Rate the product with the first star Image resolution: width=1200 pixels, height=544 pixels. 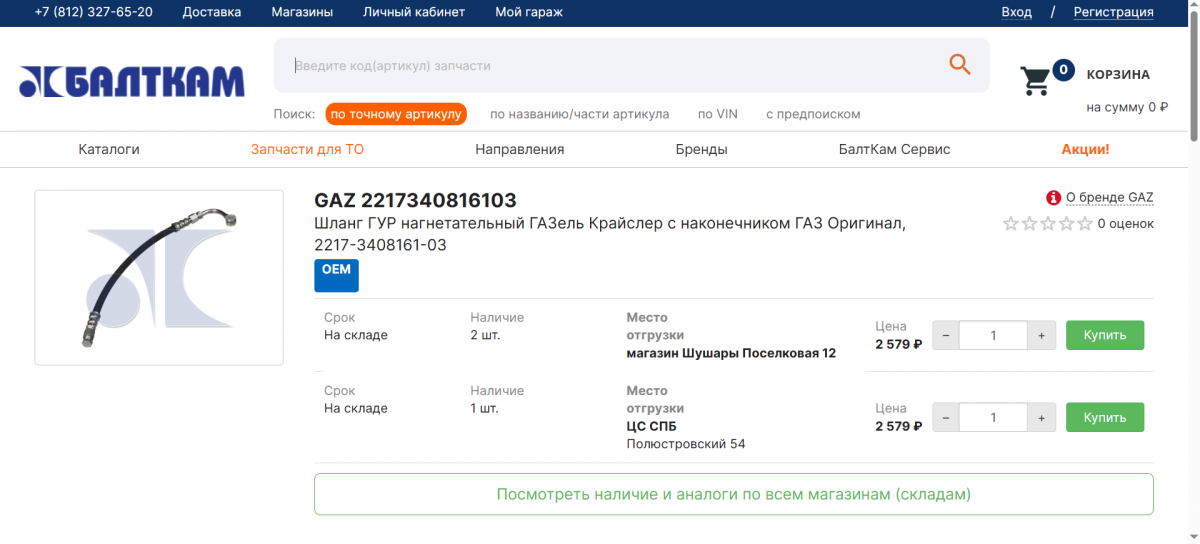click(x=1011, y=224)
